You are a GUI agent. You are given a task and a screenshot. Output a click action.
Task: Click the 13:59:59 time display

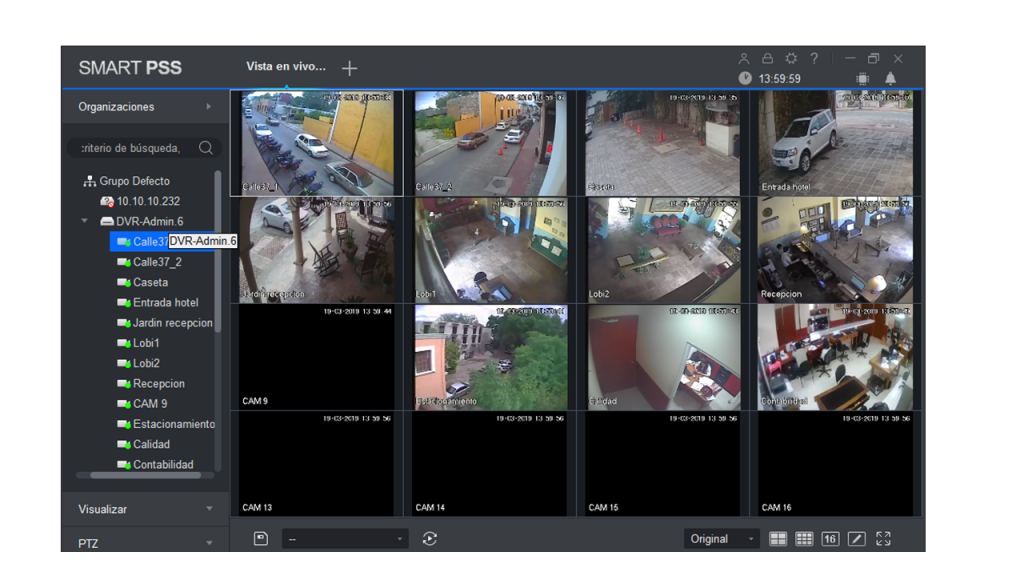(779, 79)
